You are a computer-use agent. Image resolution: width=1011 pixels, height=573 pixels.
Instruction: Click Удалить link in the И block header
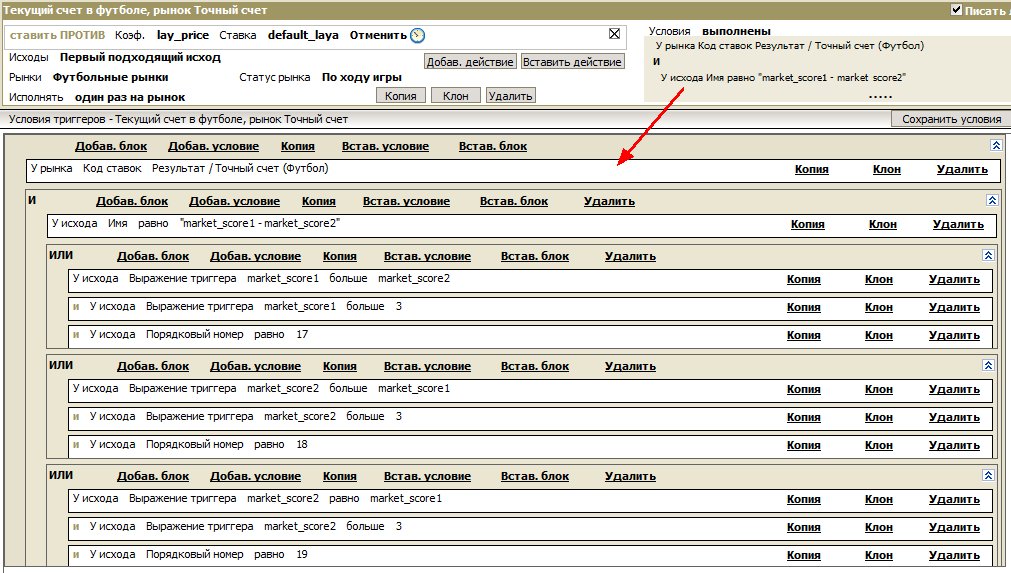tap(609, 201)
